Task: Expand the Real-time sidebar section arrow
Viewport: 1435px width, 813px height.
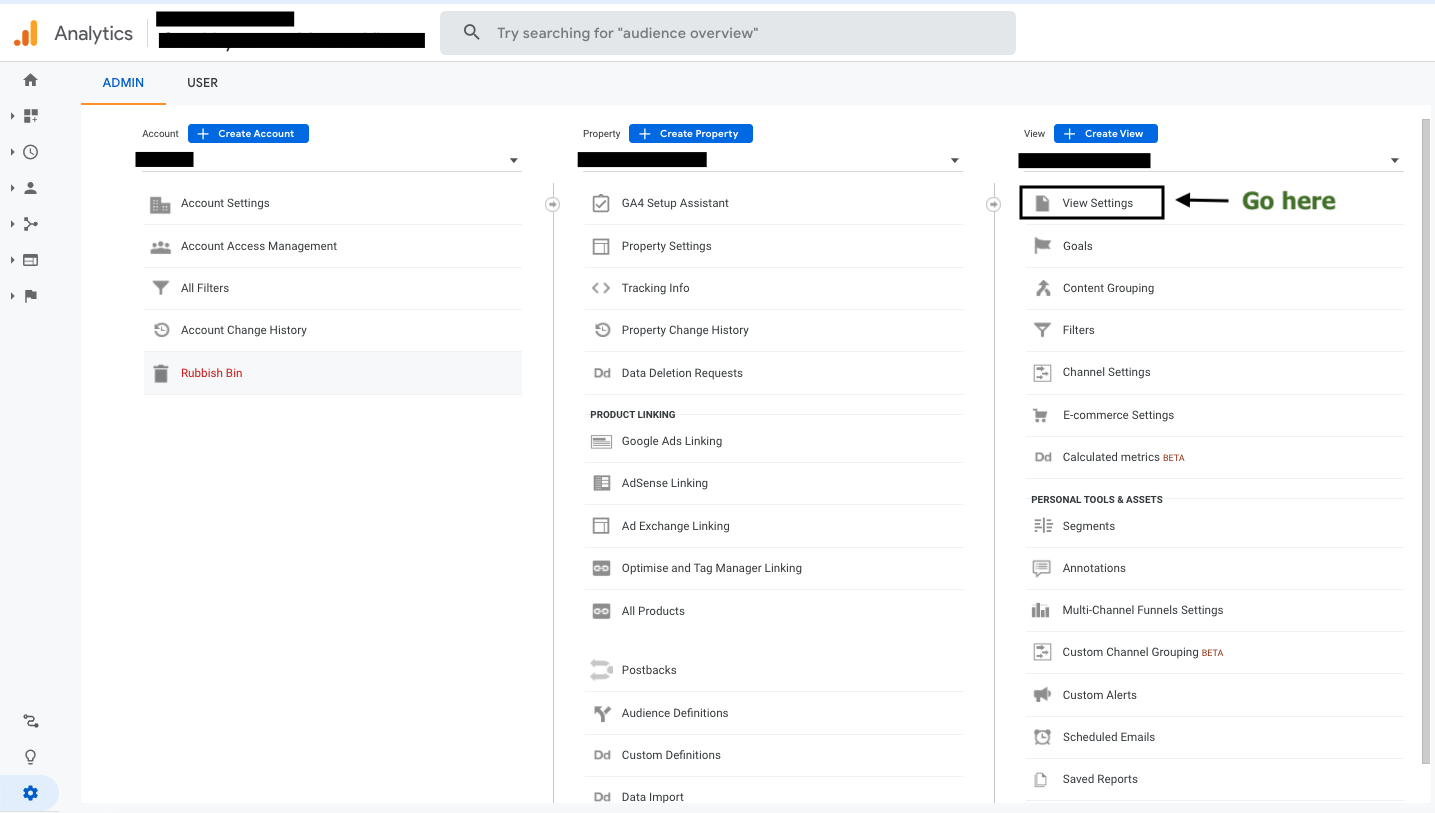Action: (x=12, y=152)
